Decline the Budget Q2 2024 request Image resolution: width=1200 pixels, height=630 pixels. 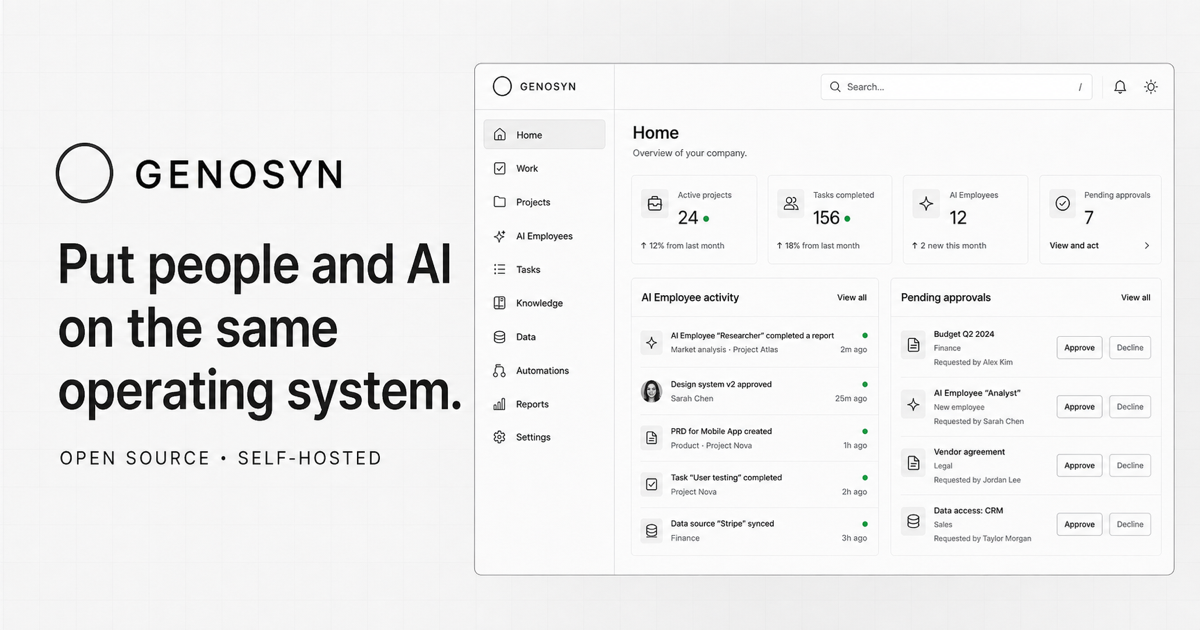(1130, 348)
